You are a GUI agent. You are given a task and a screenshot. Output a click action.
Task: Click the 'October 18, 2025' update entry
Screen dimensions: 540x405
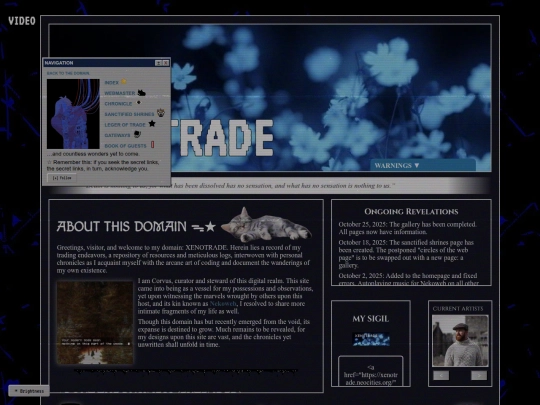click(x=406, y=254)
